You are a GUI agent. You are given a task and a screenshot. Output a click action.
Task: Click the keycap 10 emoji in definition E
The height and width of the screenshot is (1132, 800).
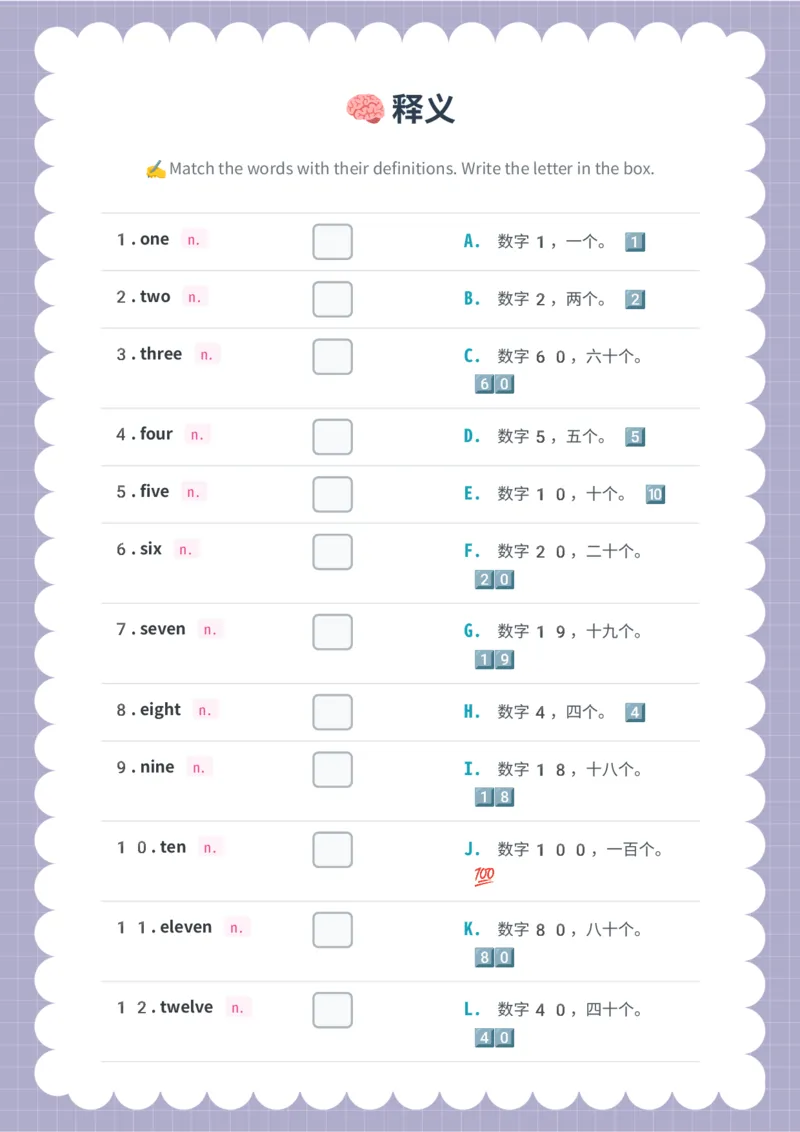coord(655,494)
